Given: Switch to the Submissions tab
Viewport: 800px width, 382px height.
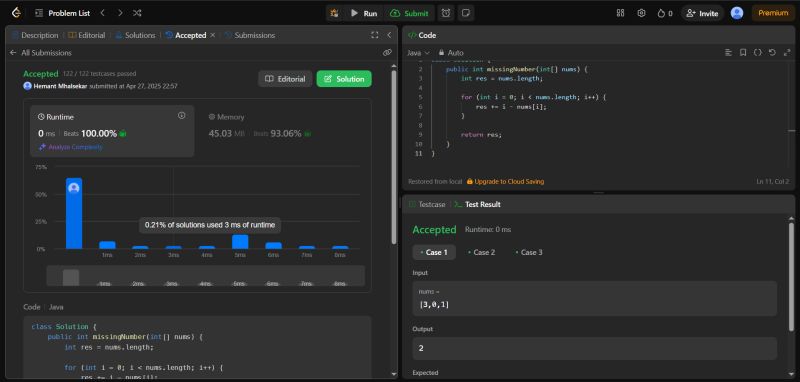Looking at the screenshot, I should [x=250, y=35].
